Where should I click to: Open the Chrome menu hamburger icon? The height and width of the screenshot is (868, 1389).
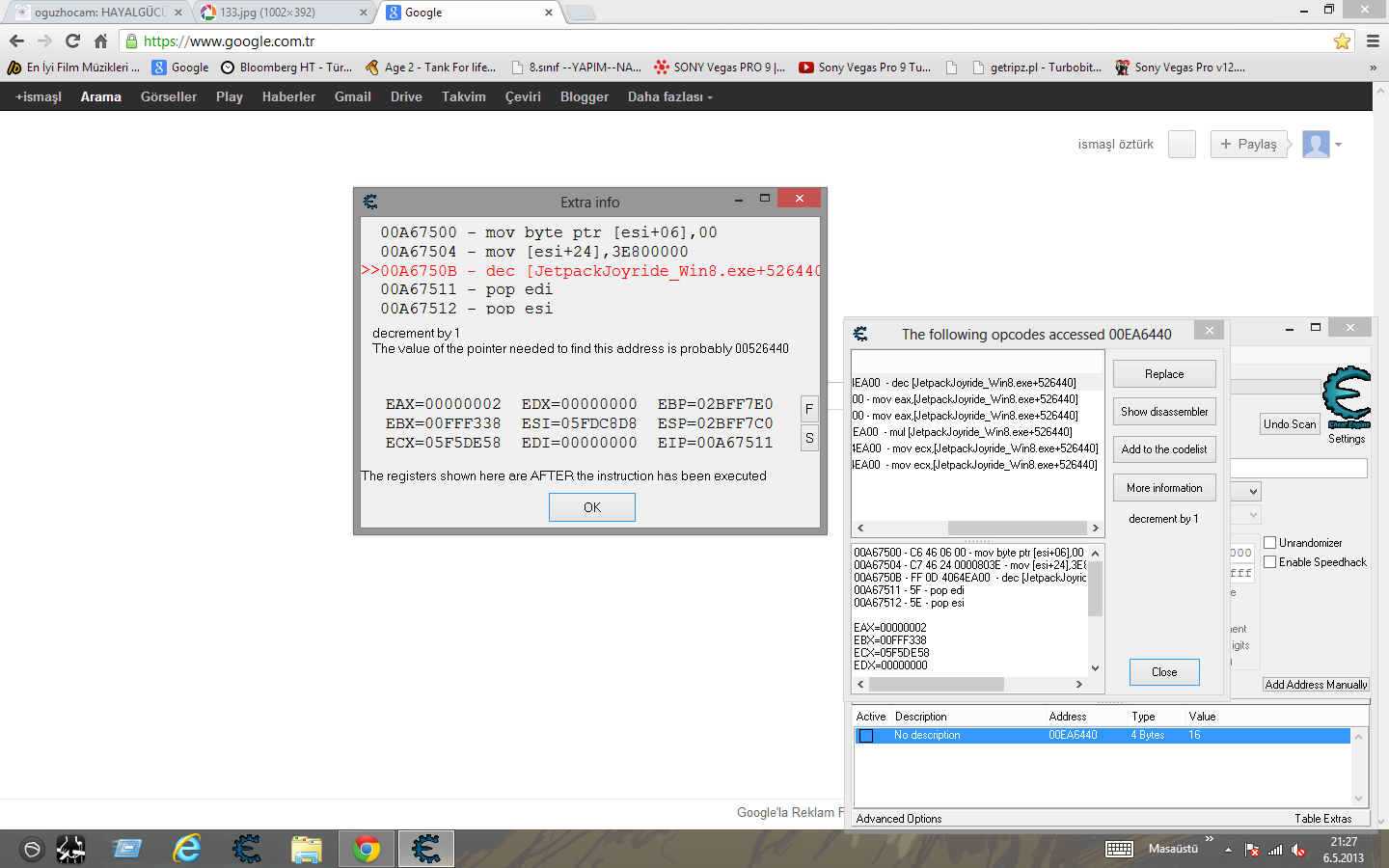tap(1373, 41)
